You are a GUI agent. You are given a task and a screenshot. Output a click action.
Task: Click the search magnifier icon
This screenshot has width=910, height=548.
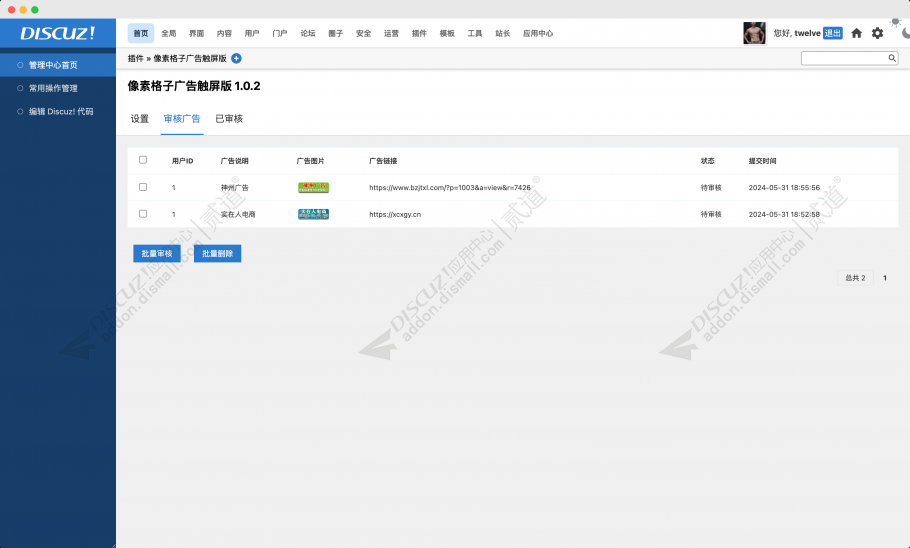(892, 58)
